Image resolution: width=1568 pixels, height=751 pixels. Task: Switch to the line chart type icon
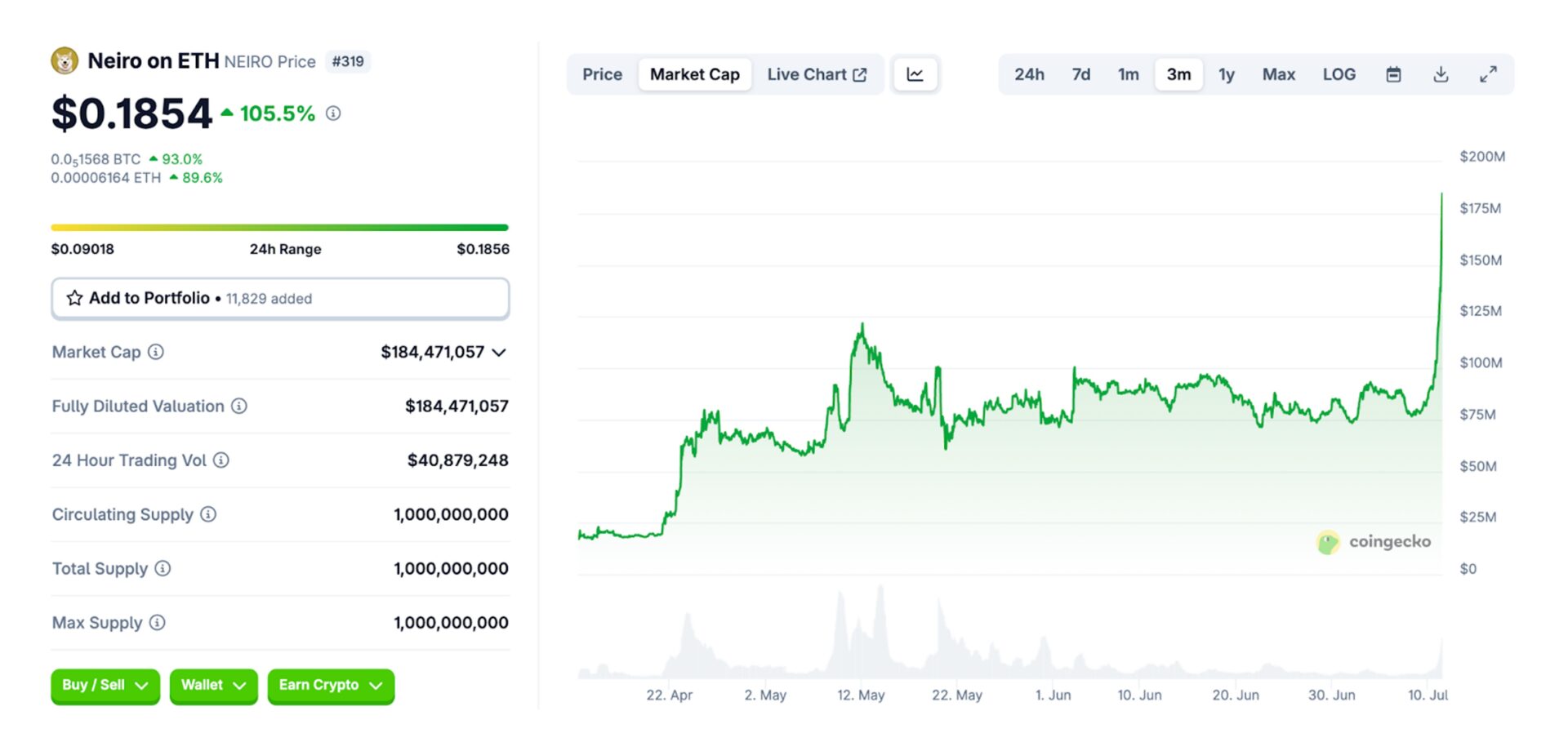pos(915,74)
